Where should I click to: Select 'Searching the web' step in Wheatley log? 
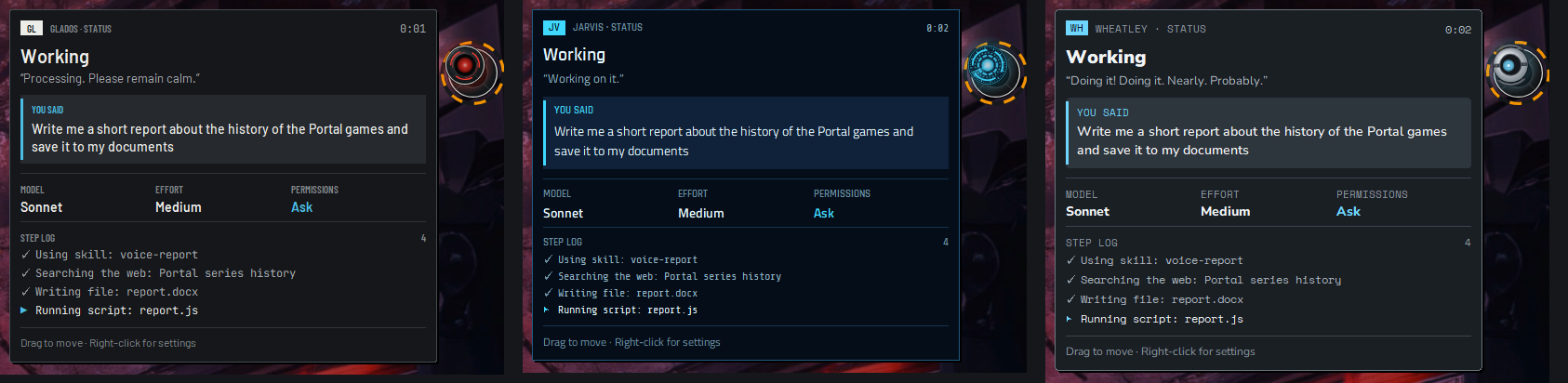(1203, 281)
